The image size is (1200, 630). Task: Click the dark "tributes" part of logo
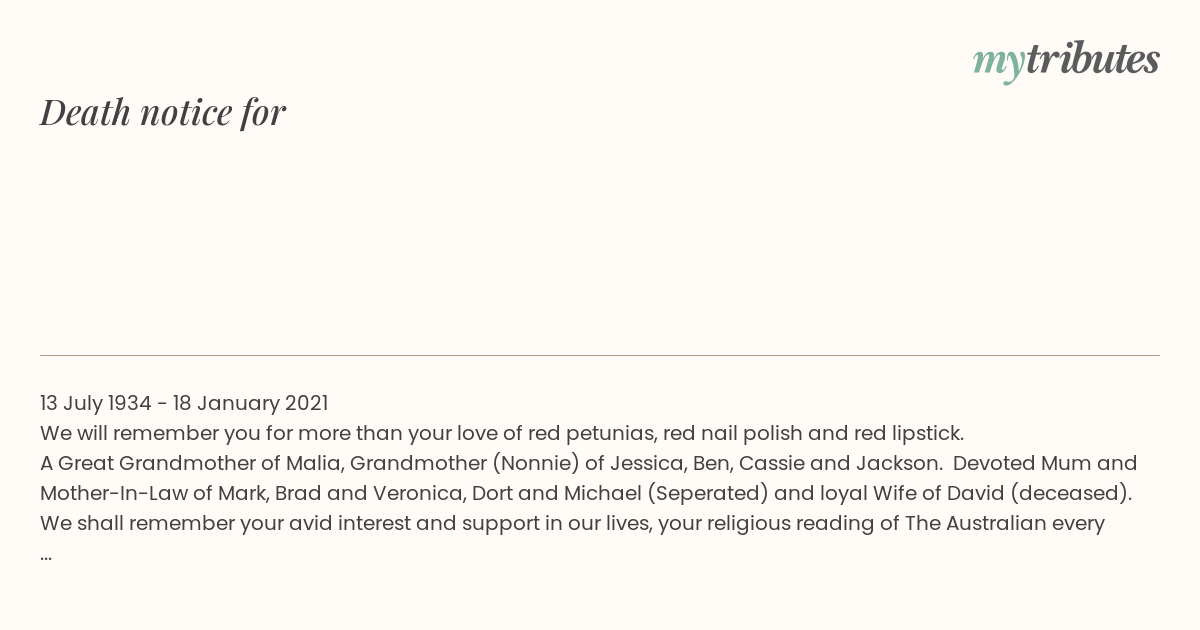1093,59
